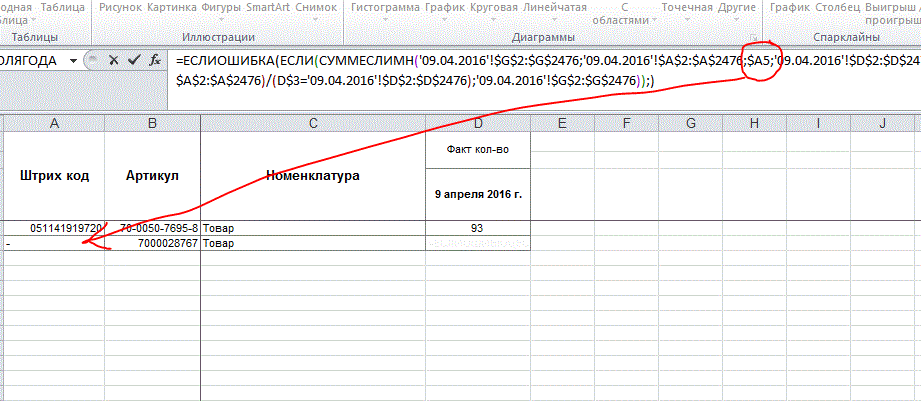The height and width of the screenshot is (401, 921).
Task: Select column F header
Action: [x=626, y=123]
